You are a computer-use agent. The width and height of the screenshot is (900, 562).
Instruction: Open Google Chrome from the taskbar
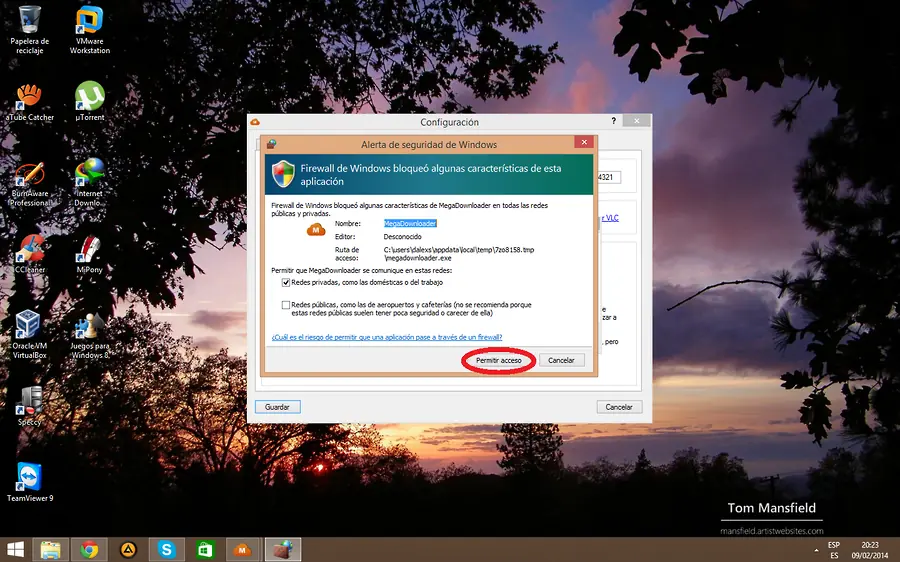pyautogui.click(x=89, y=549)
